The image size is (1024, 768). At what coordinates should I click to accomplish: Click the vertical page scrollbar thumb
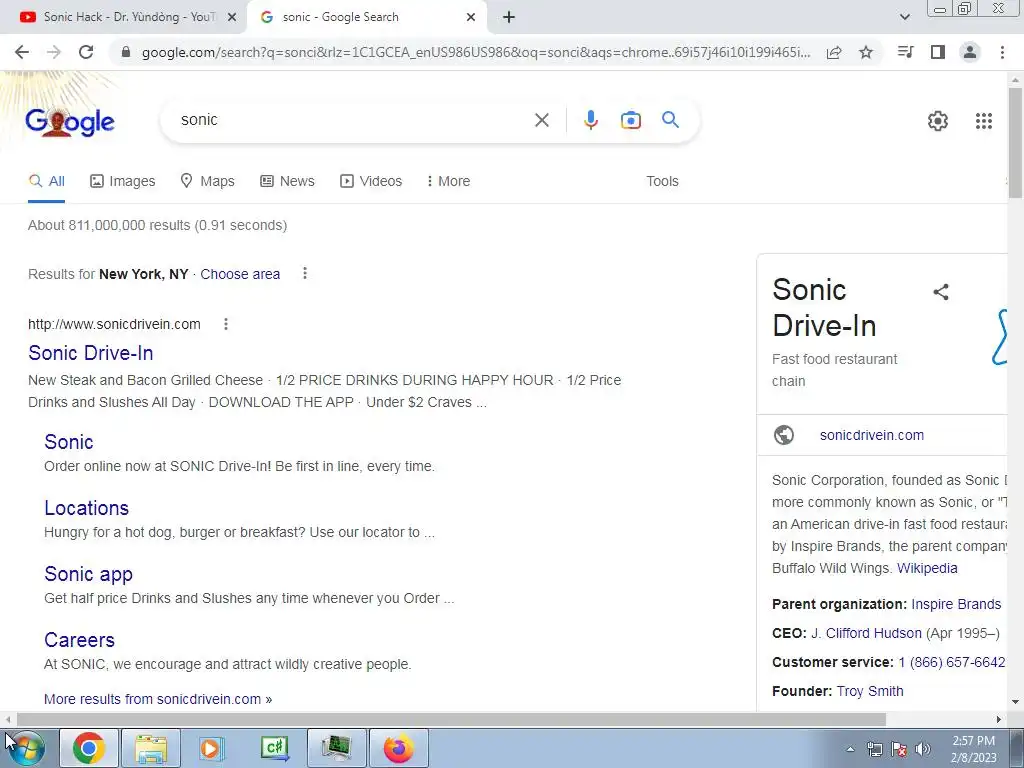pos(1015,142)
